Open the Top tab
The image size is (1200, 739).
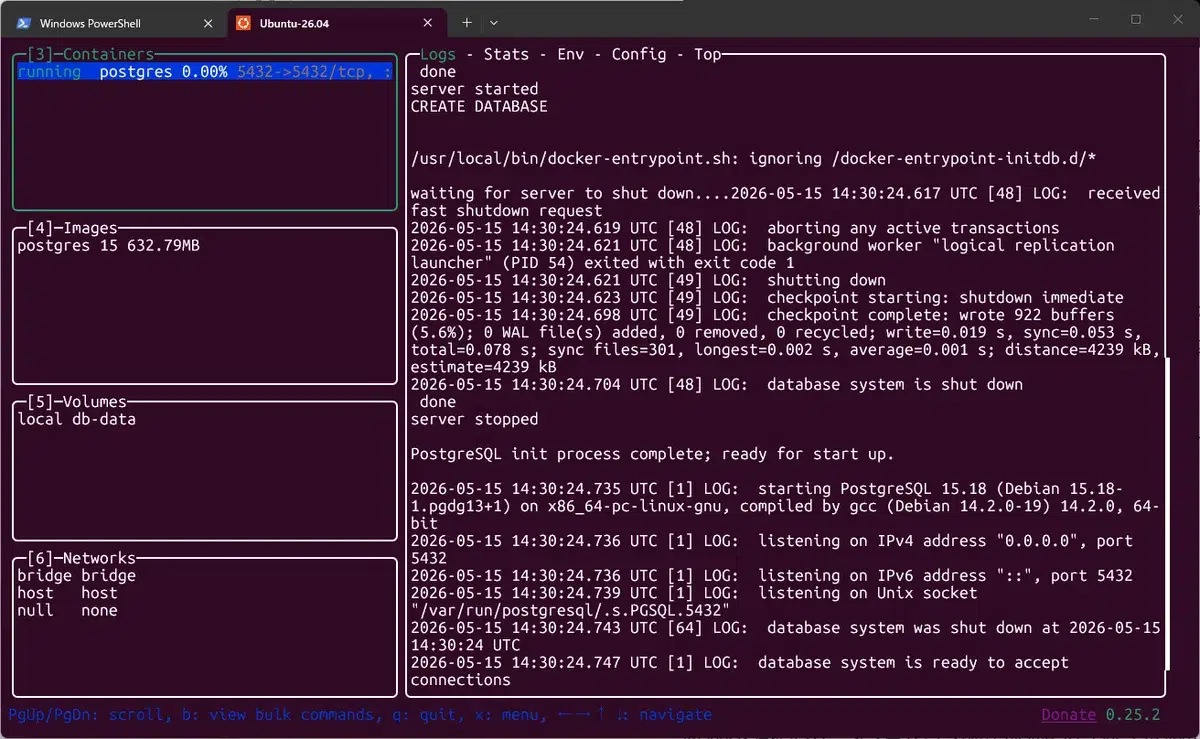707,54
